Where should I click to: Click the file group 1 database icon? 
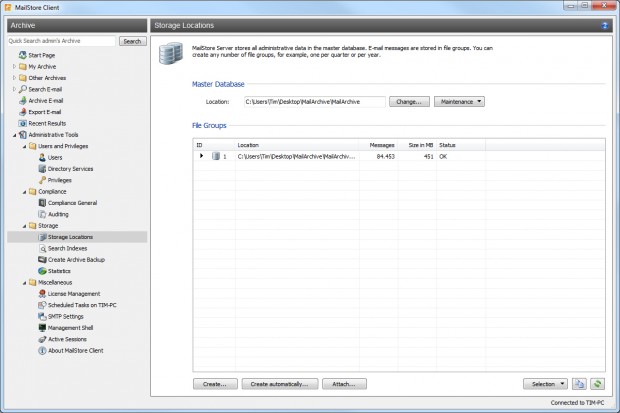pos(215,156)
